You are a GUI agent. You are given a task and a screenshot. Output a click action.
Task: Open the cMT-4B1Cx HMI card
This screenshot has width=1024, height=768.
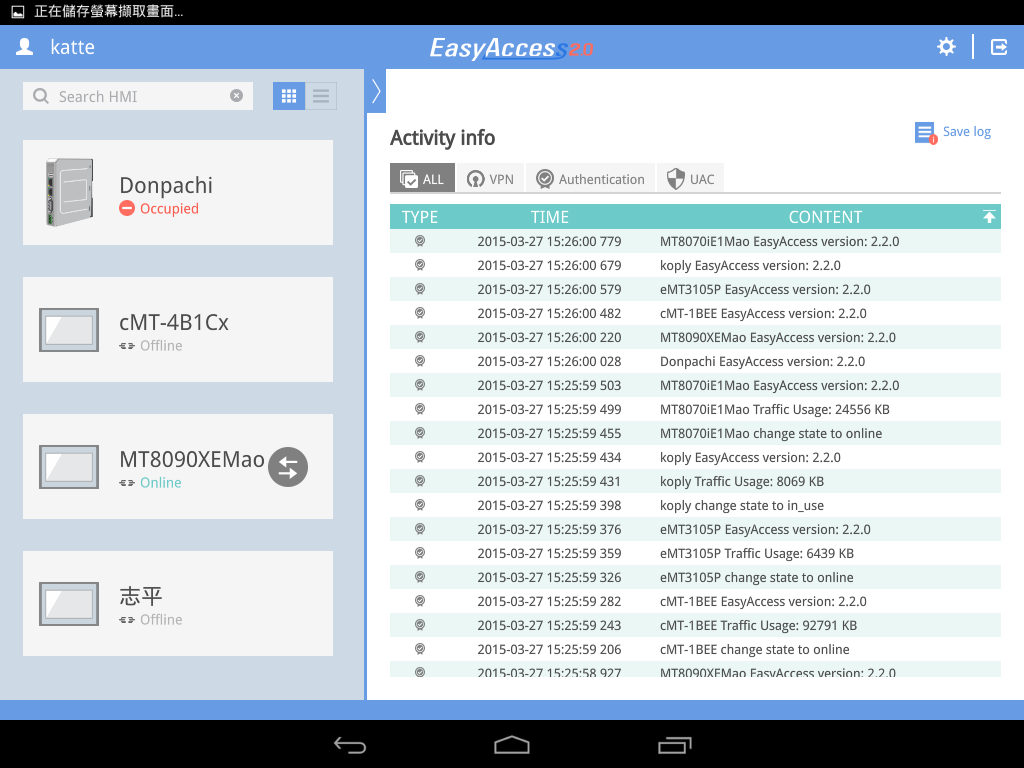(x=178, y=330)
